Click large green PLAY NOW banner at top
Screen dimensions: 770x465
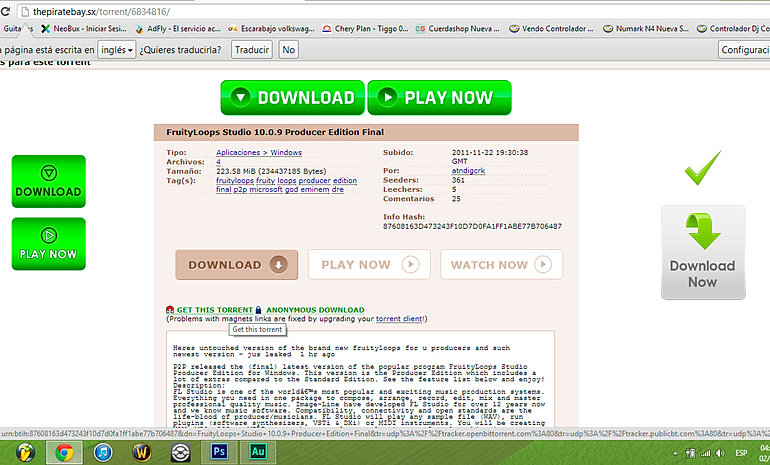pyautogui.click(x=440, y=98)
